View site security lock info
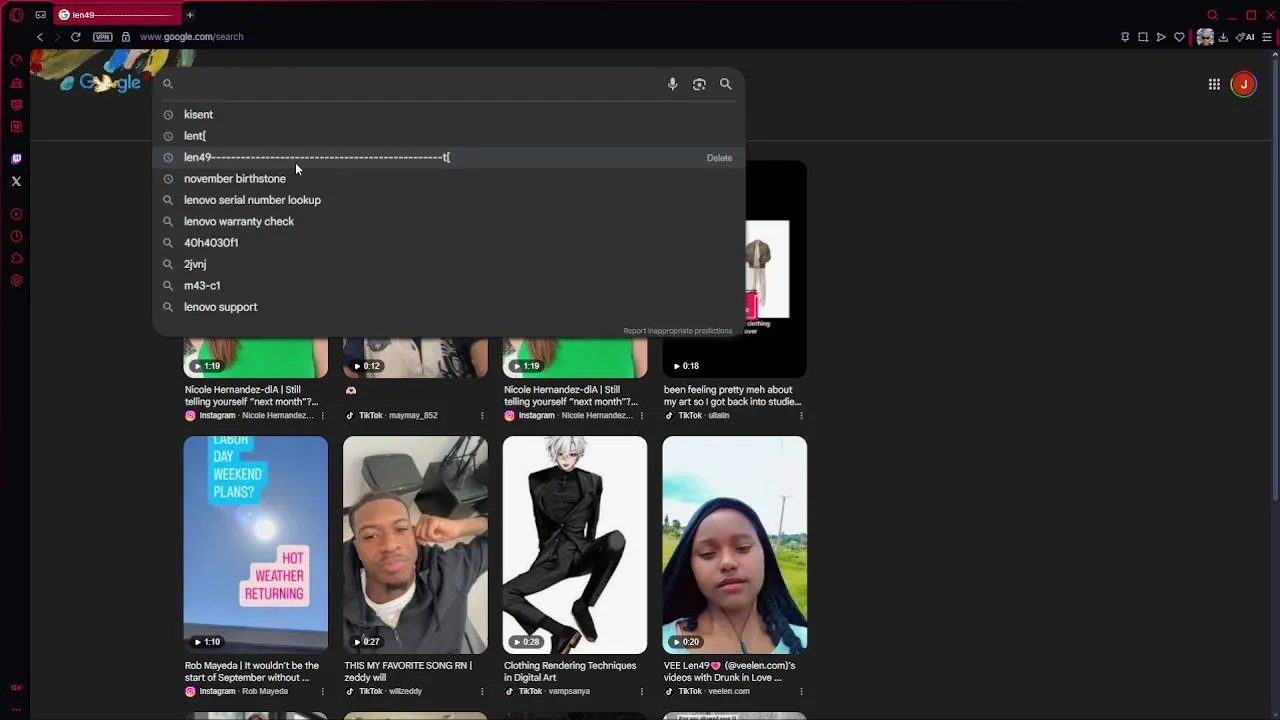 [x=125, y=37]
